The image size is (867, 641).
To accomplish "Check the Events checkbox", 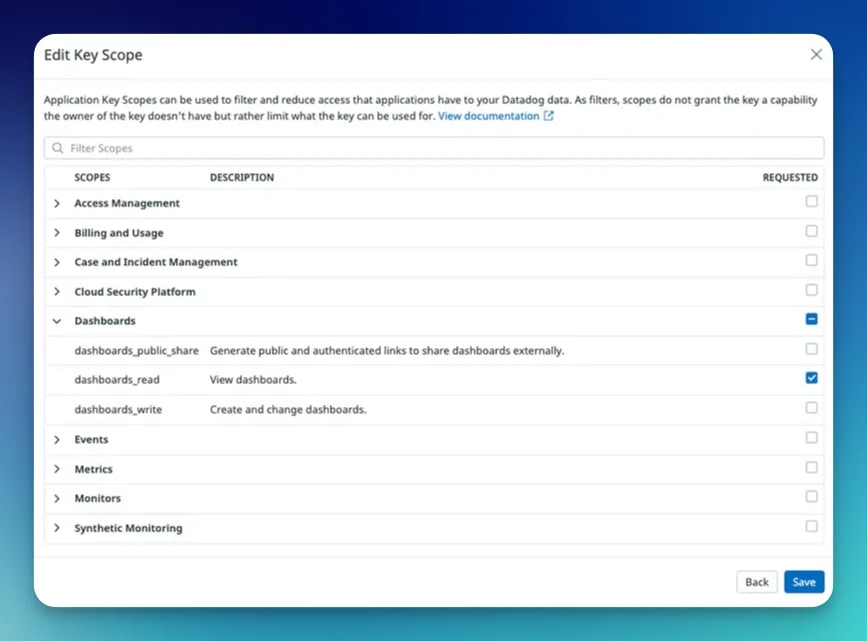I will pos(811,437).
